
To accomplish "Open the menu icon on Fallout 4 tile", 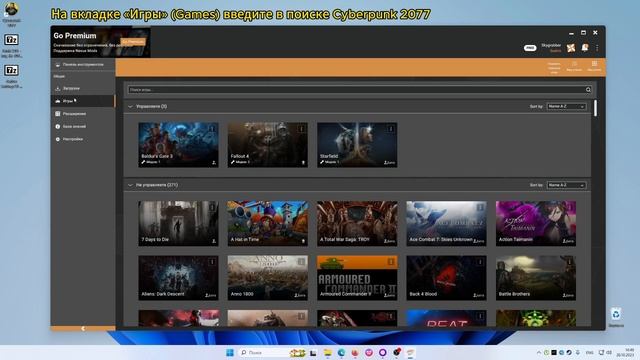I will click(x=302, y=129).
